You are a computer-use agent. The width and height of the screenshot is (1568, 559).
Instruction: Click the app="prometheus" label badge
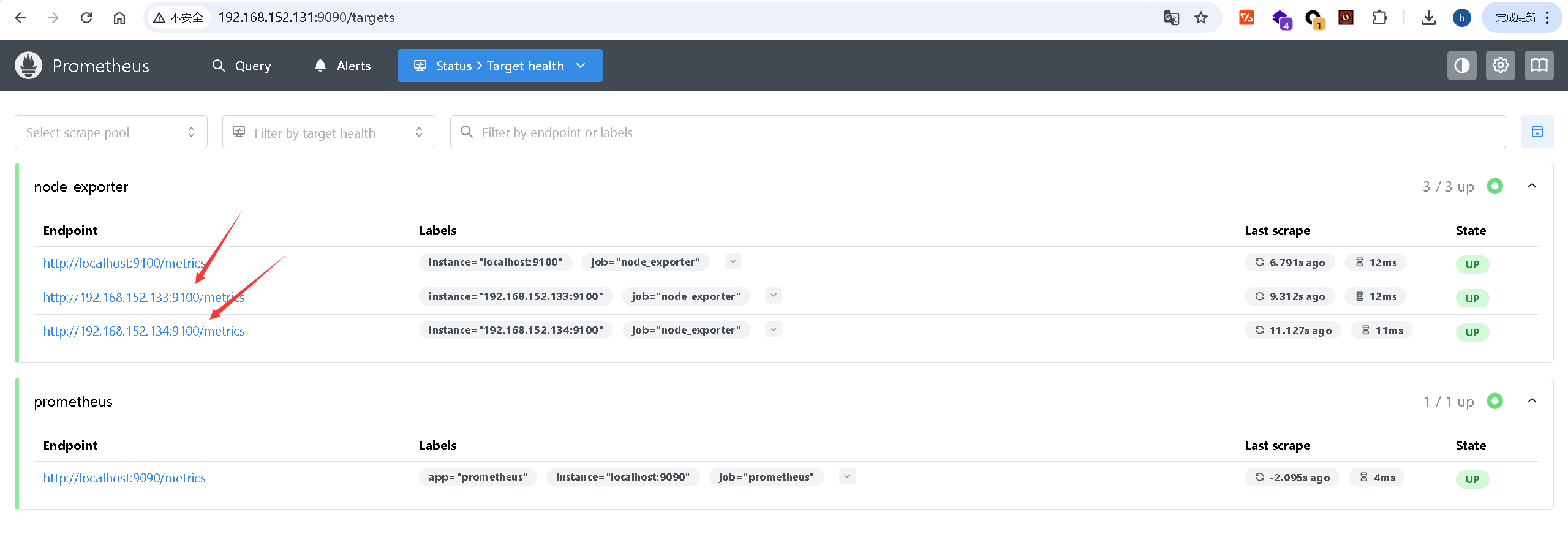[478, 477]
